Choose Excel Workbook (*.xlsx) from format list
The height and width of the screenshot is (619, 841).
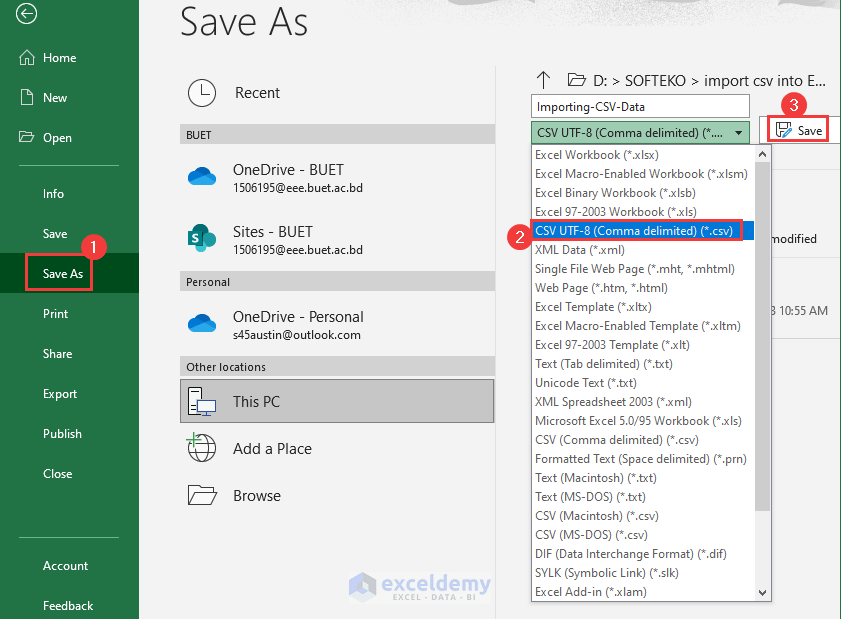[x=597, y=154]
